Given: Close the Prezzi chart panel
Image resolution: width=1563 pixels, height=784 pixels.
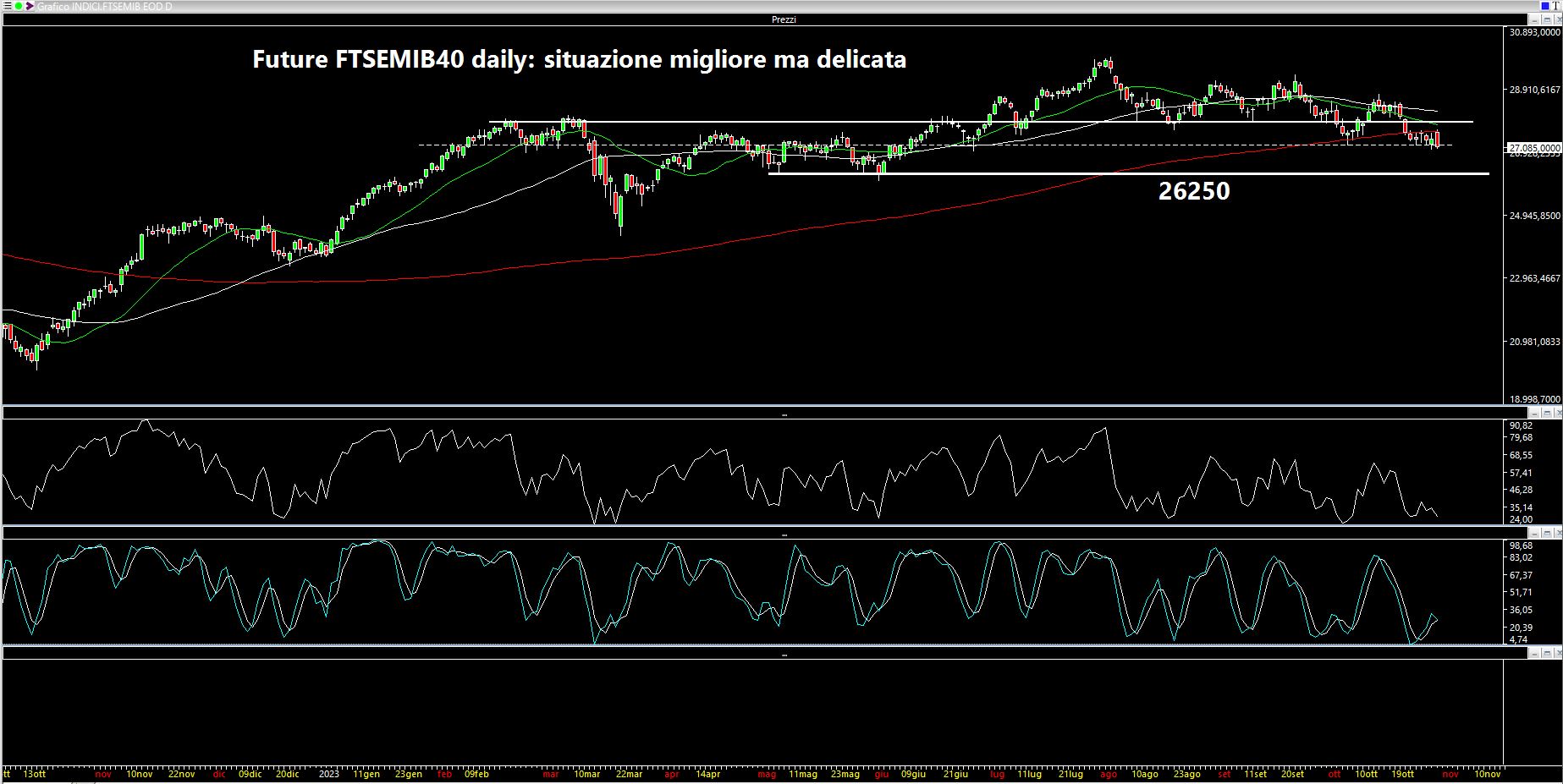Looking at the screenshot, I should click(x=1556, y=19).
